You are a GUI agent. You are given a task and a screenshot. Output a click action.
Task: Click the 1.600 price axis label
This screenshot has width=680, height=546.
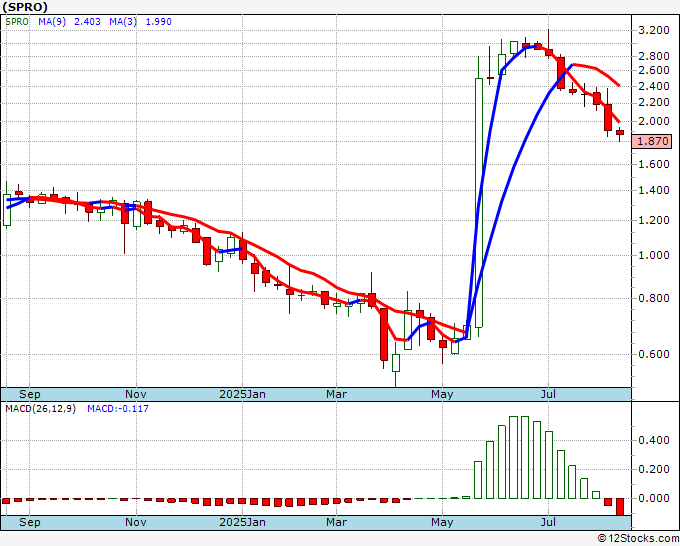click(654, 164)
